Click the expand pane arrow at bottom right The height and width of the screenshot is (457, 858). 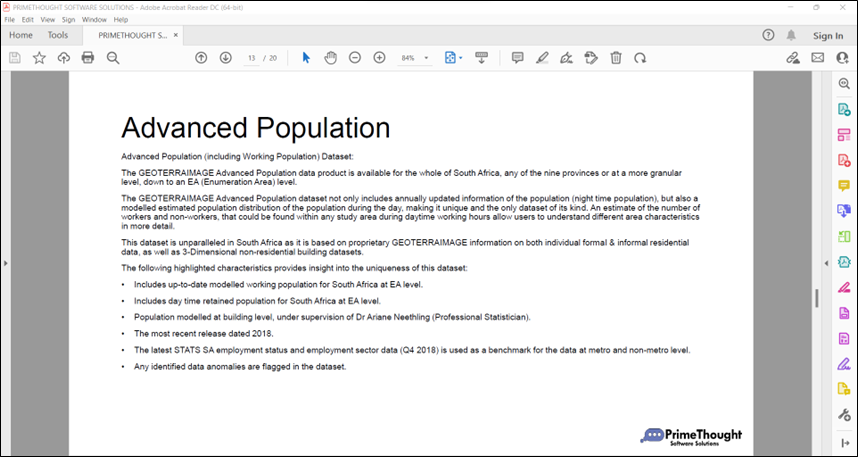coord(844,443)
